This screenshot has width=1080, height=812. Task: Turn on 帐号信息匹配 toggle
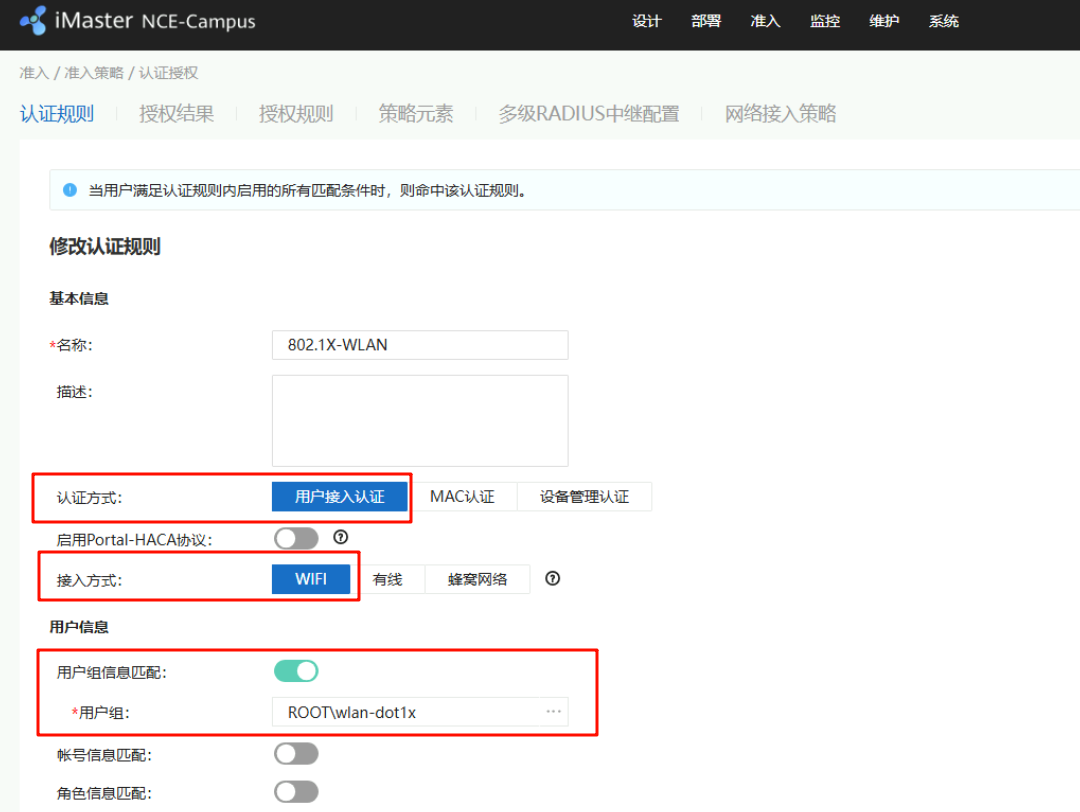pyautogui.click(x=296, y=754)
